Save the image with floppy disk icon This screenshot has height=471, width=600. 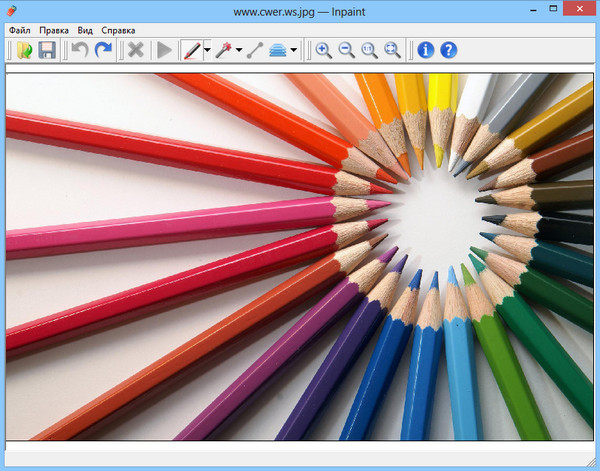47,50
